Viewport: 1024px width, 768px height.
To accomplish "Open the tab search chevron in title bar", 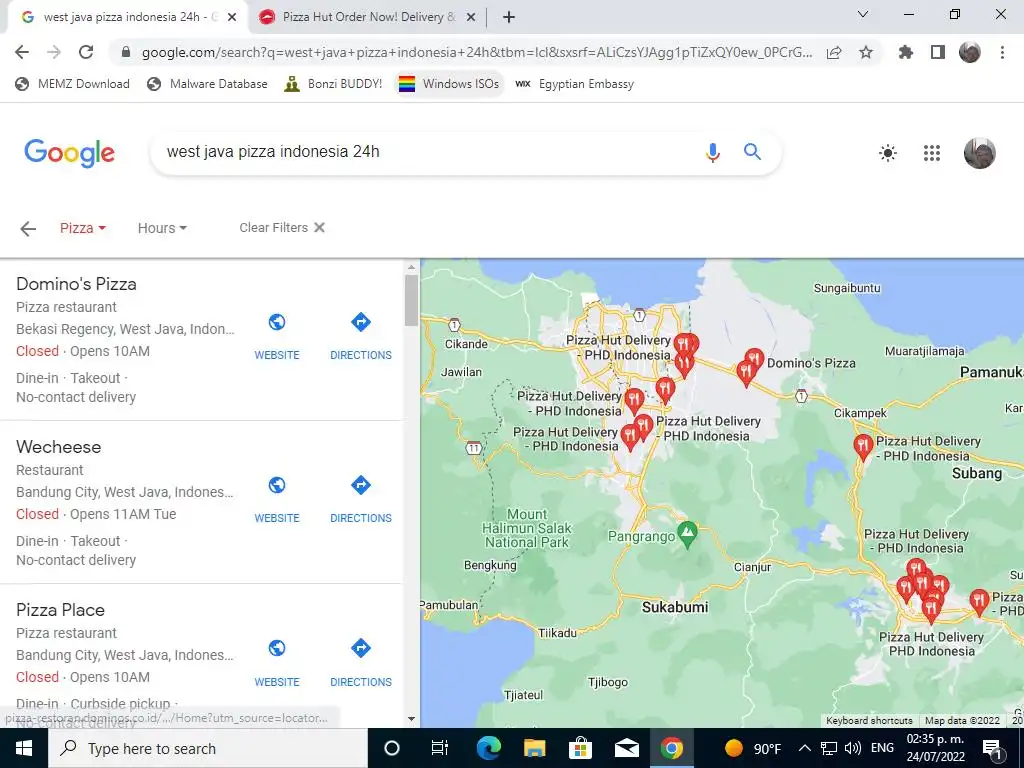I will [863, 14].
